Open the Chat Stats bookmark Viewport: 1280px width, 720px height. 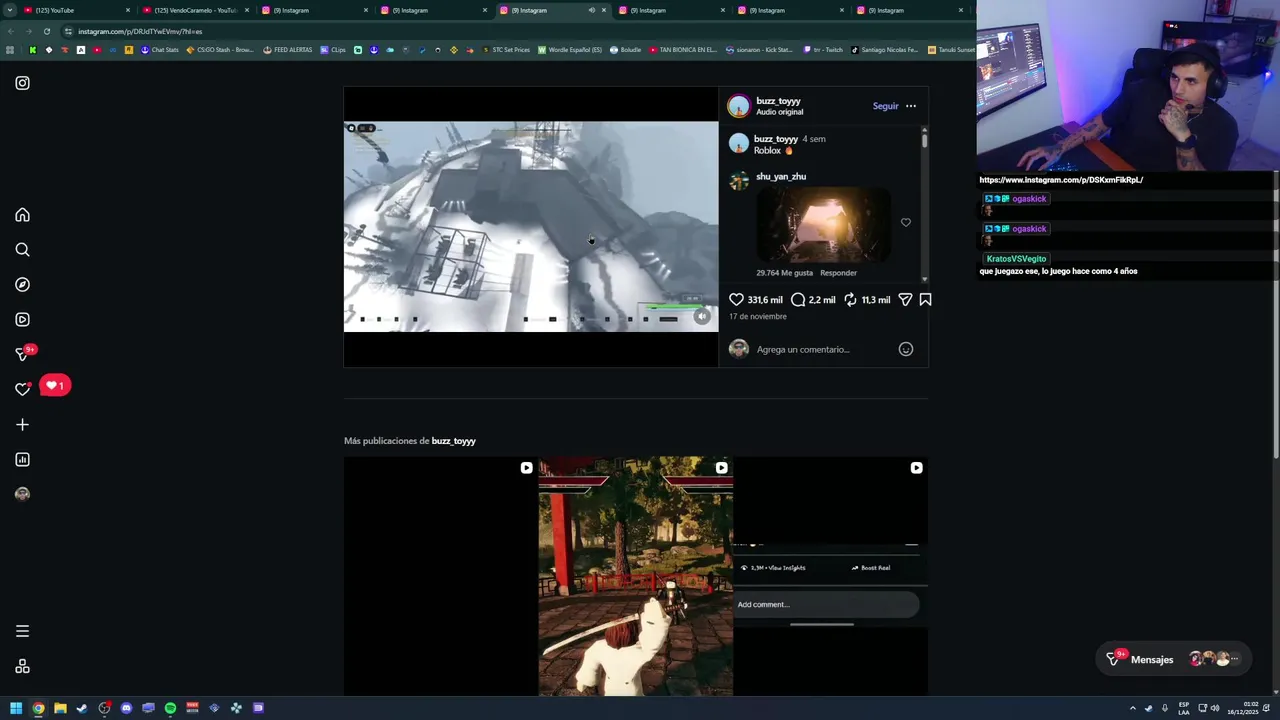159,50
